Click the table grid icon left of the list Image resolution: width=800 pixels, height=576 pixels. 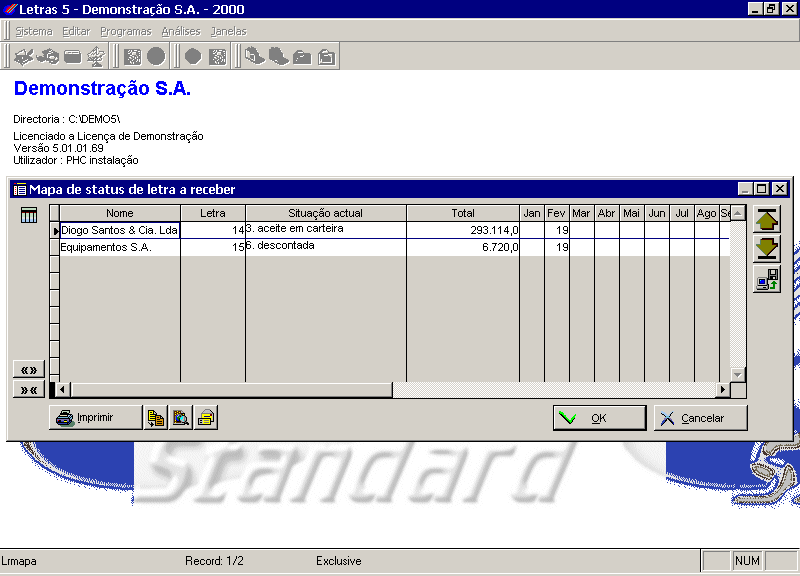pyautogui.click(x=29, y=215)
